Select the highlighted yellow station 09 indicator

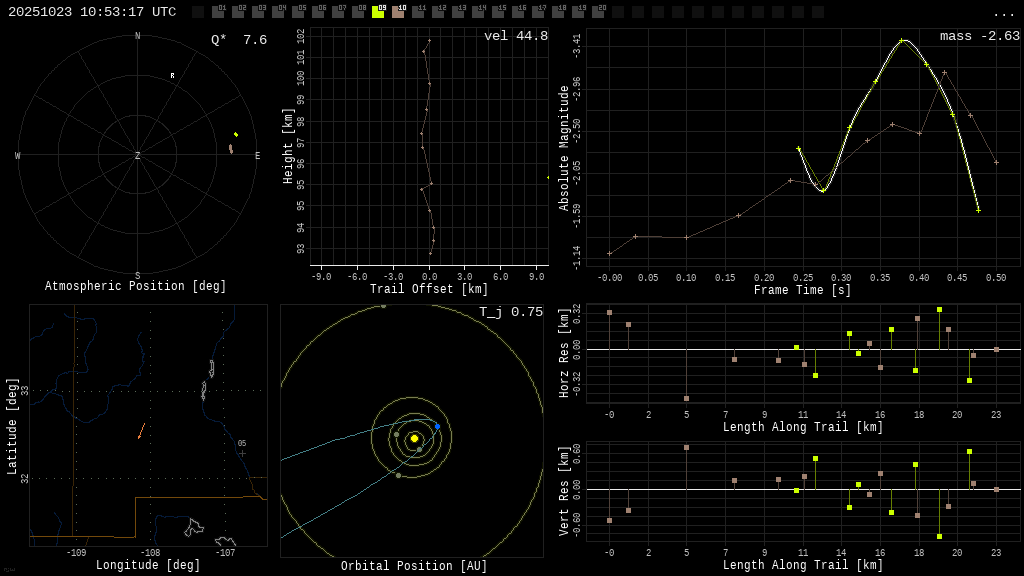click(x=378, y=12)
